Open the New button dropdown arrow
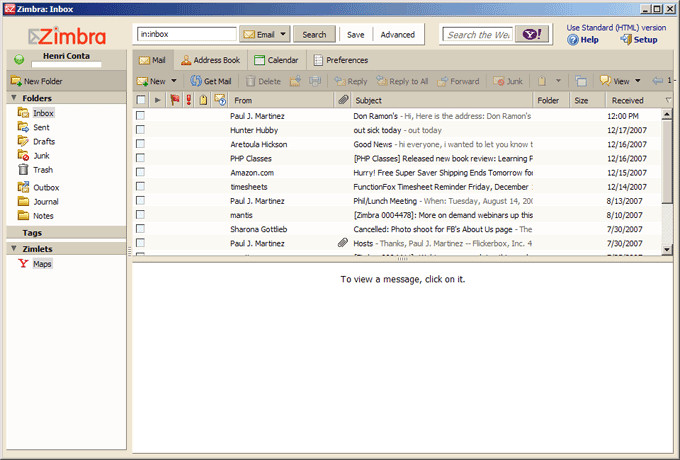Image resolution: width=680 pixels, height=460 pixels. pos(174,81)
